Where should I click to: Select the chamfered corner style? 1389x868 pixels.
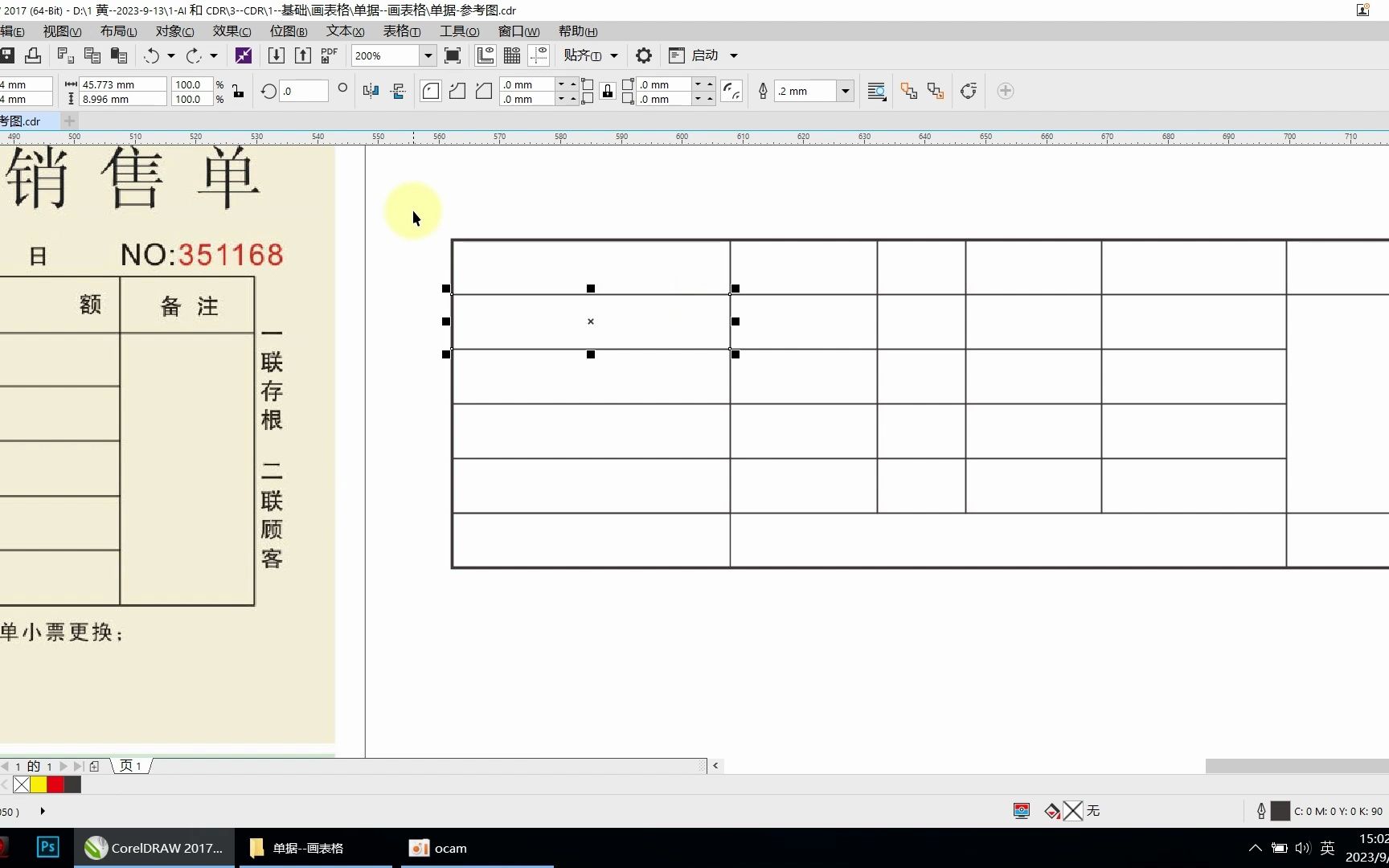484,91
